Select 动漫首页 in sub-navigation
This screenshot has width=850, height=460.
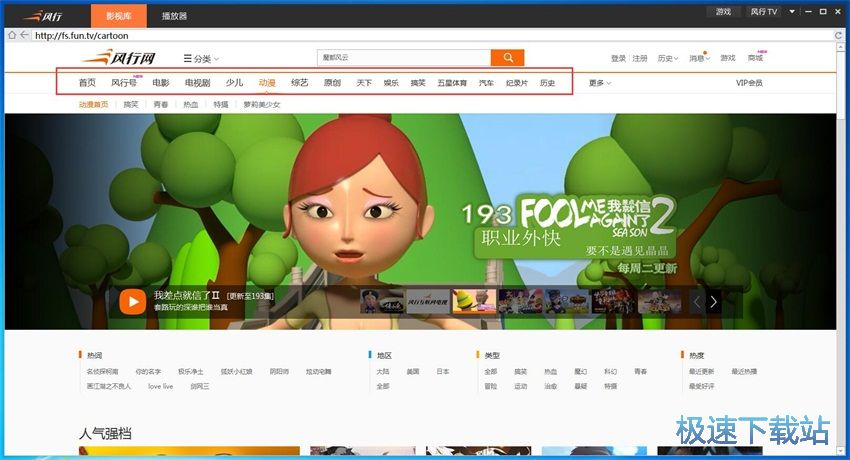click(x=93, y=105)
